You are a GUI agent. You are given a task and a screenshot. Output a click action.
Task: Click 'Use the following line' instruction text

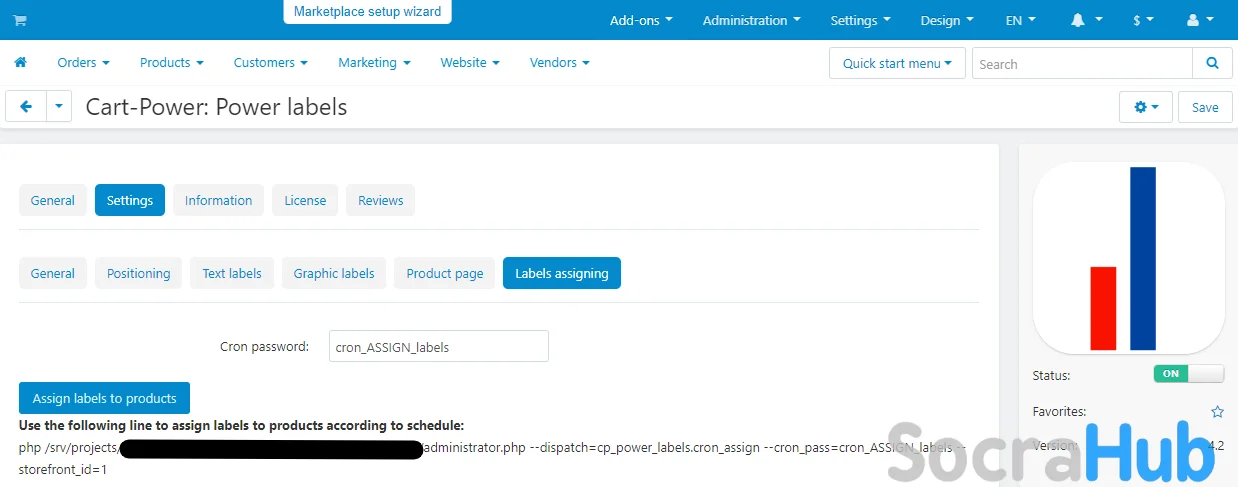tap(241, 426)
